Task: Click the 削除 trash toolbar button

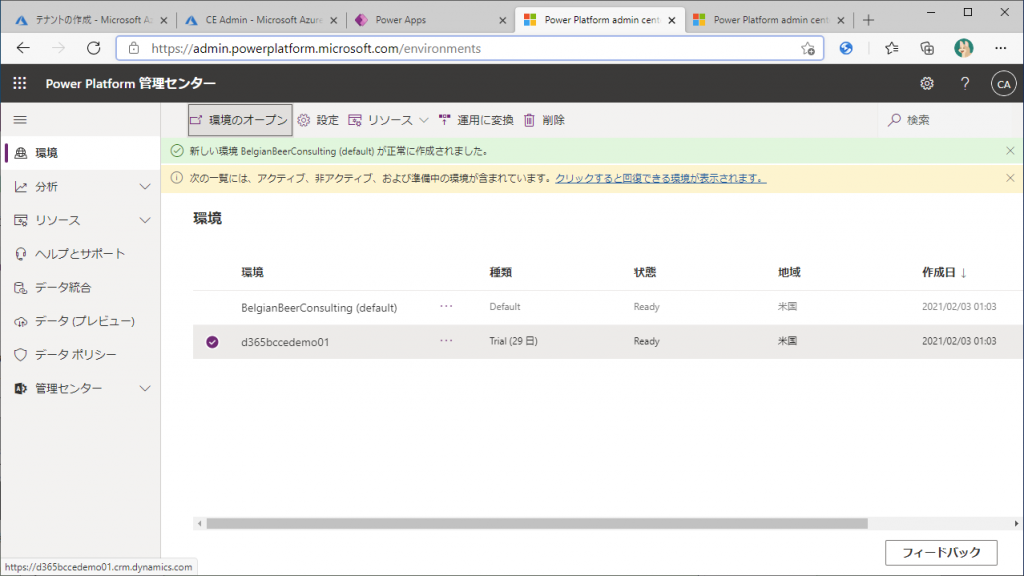Action: pyautogui.click(x=544, y=120)
